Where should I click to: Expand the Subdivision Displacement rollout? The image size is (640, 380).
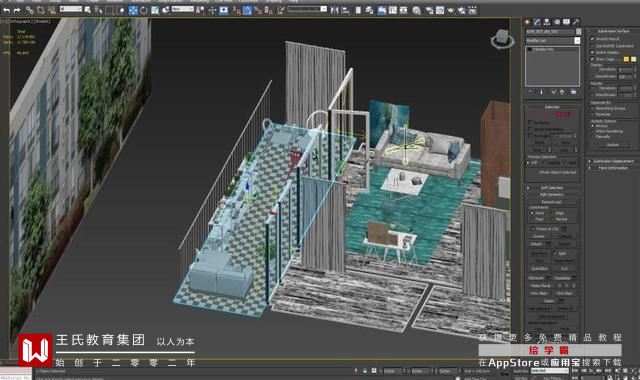click(613, 161)
